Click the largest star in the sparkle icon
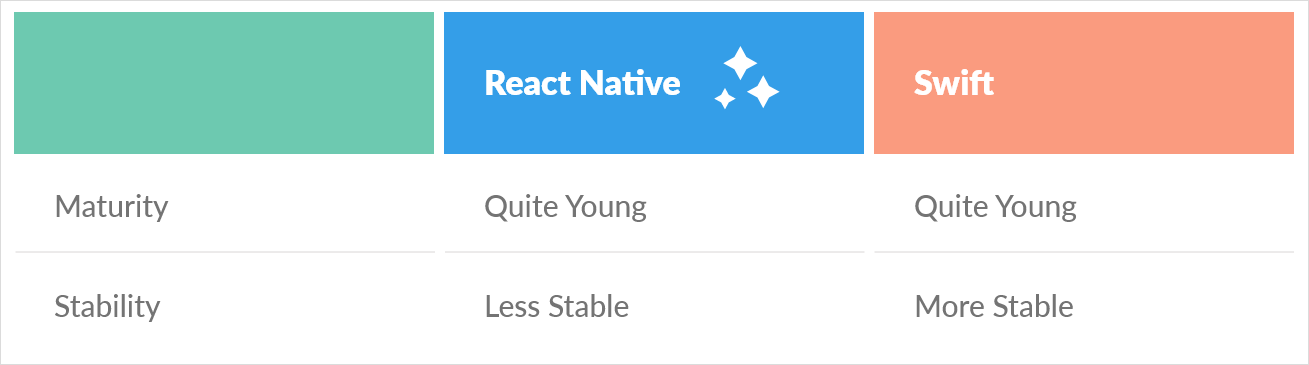Viewport: 1309px width, 365px height. point(740,63)
